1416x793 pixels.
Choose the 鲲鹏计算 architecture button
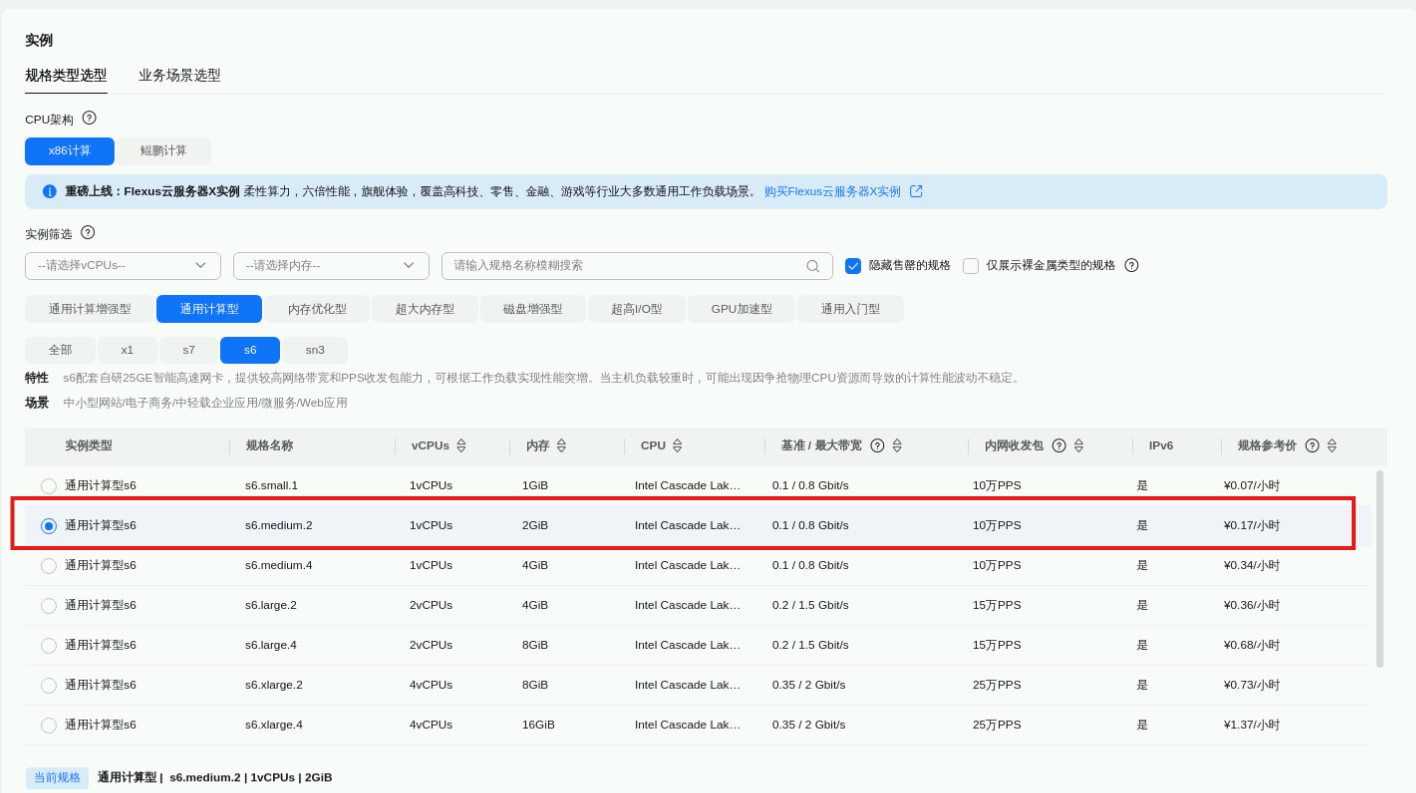163,151
